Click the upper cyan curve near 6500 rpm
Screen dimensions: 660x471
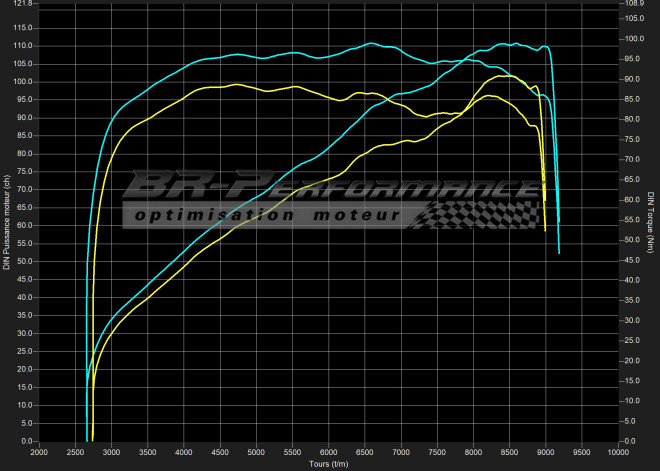370,44
